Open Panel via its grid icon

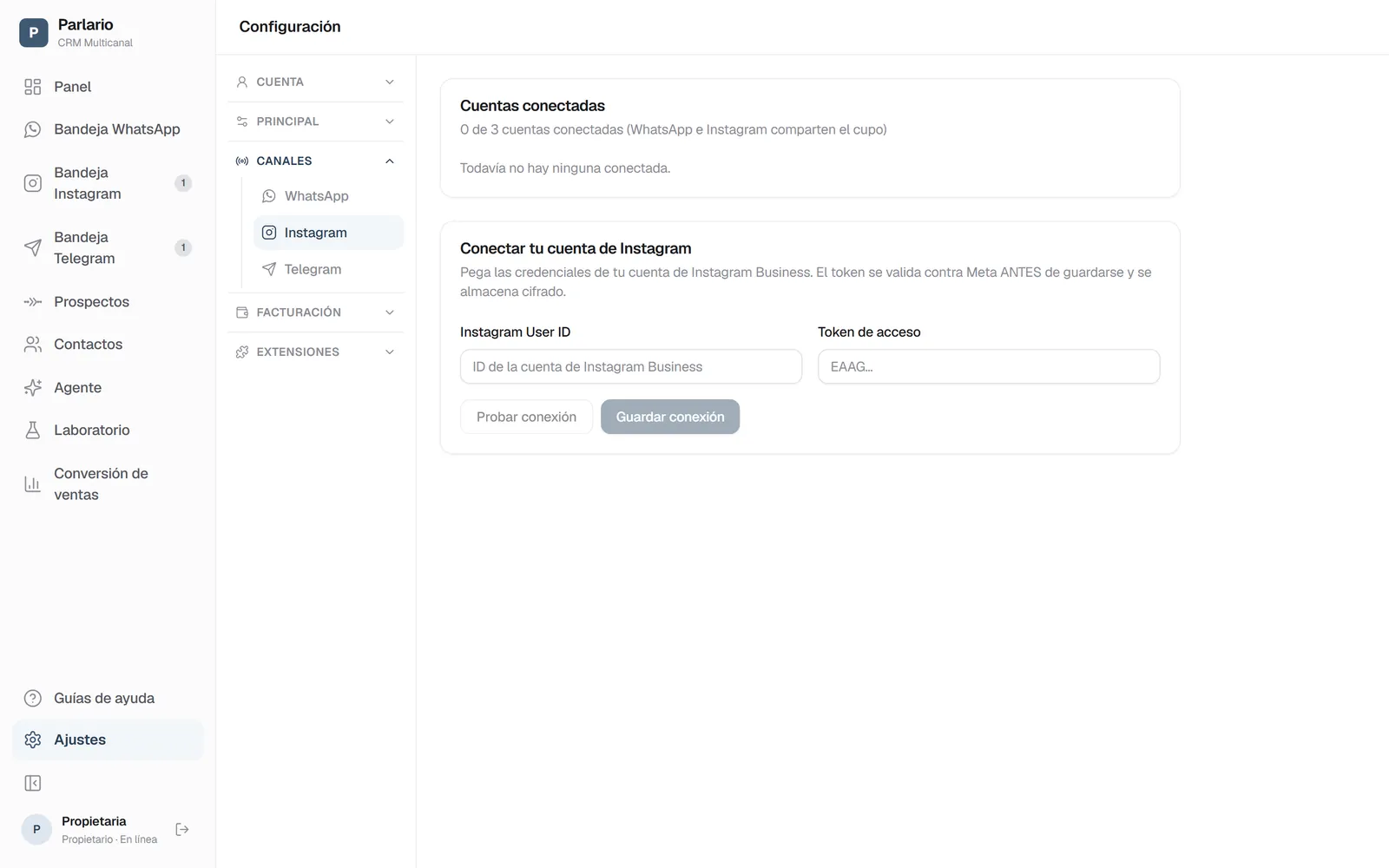tap(33, 87)
